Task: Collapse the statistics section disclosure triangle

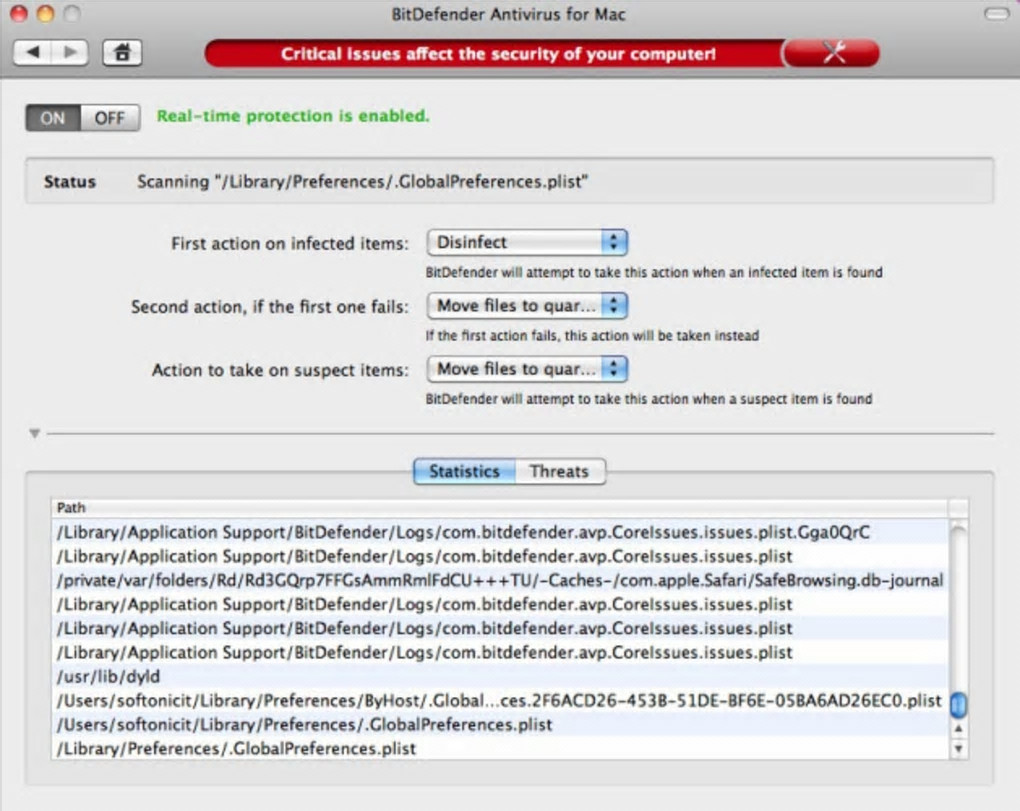Action: pyautogui.click(x=34, y=433)
